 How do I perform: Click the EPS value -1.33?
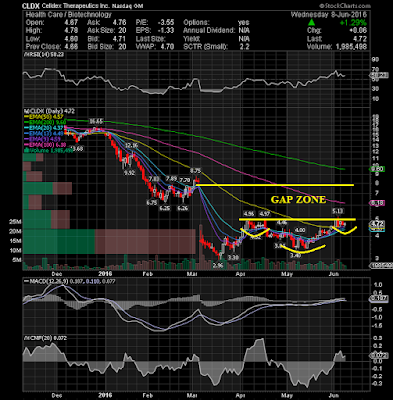click(165, 31)
